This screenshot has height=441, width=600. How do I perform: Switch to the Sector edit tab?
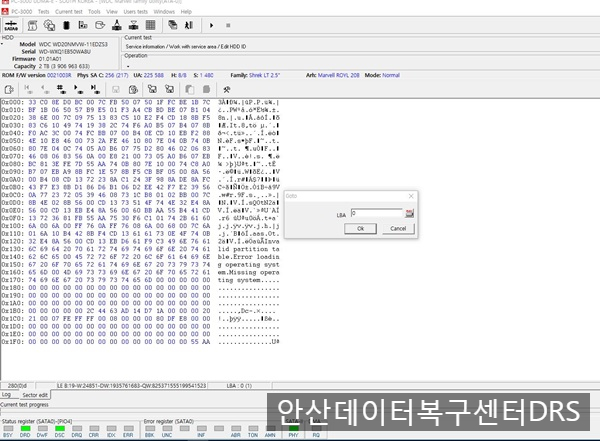[35, 395]
